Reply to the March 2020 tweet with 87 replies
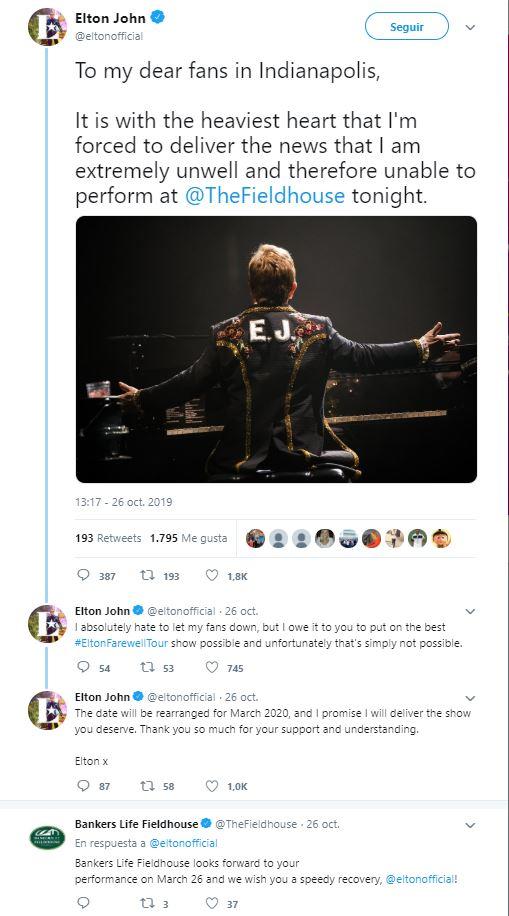Image resolution: width=509 pixels, height=916 pixels. [84, 786]
